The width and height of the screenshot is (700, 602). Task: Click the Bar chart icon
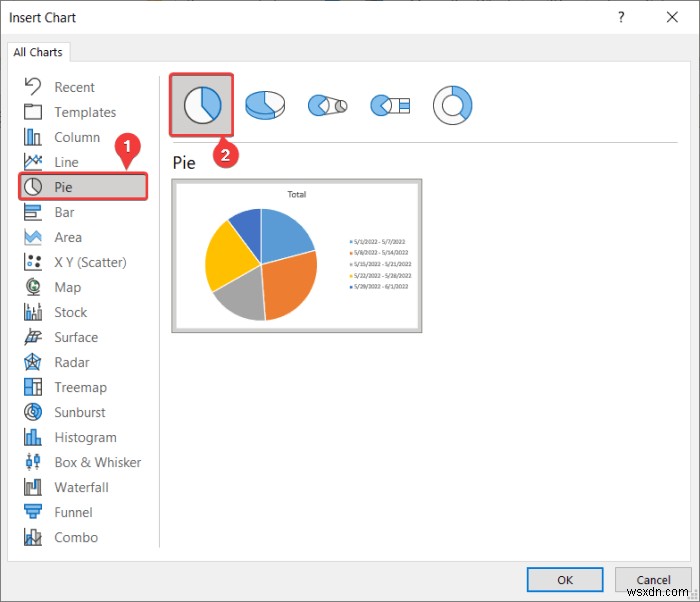33,212
